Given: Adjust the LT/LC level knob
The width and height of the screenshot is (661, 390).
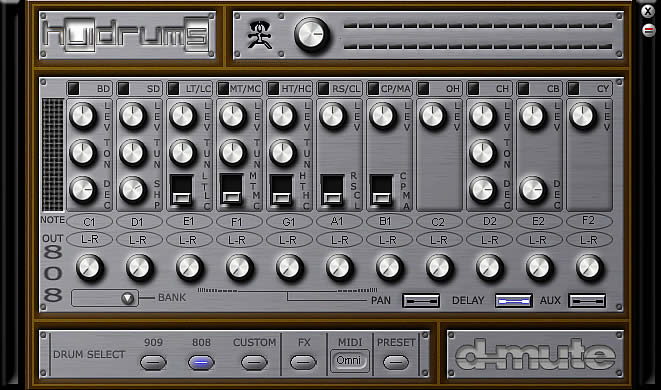Looking at the screenshot, I should (x=183, y=116).
